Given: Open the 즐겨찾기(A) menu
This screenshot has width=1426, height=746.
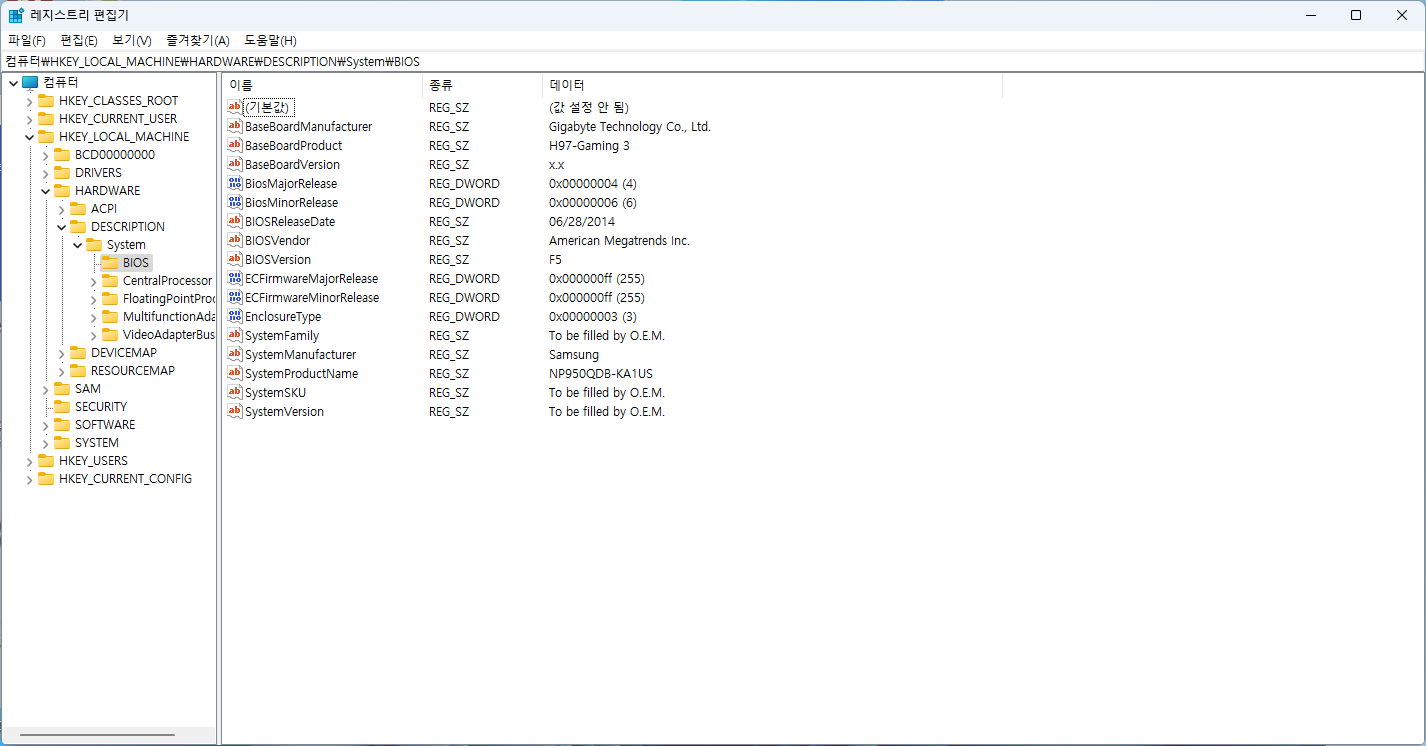Looking at the screenshot, I should [198, 40].
